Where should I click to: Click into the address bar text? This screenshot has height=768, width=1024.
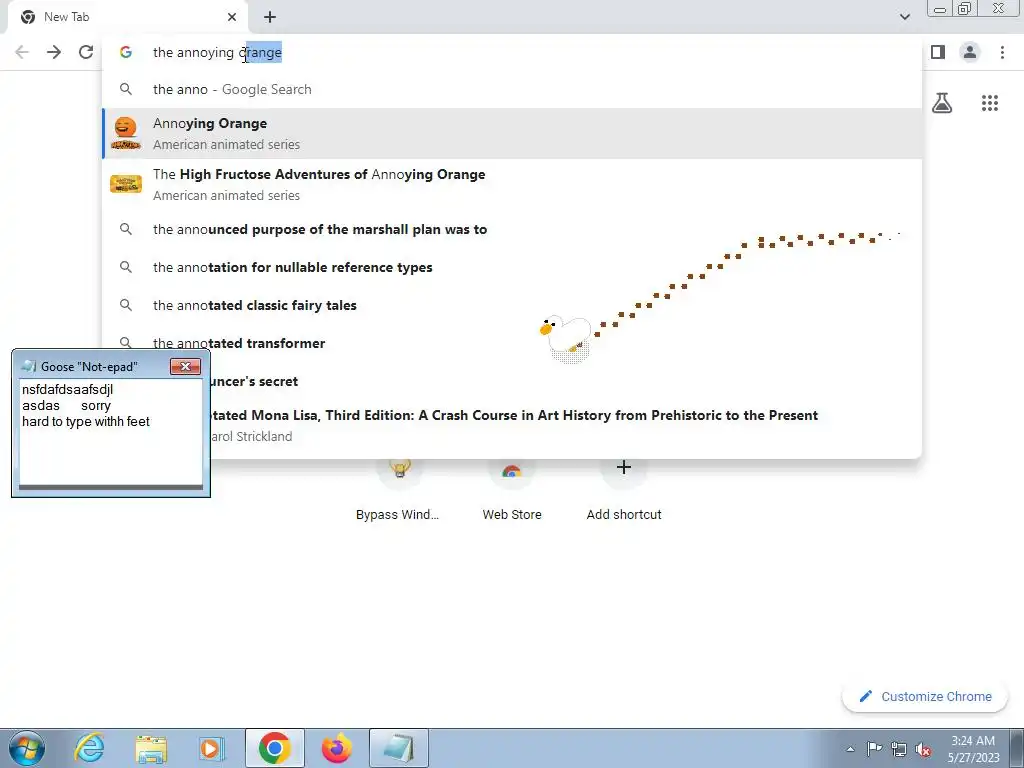[217, 52]
